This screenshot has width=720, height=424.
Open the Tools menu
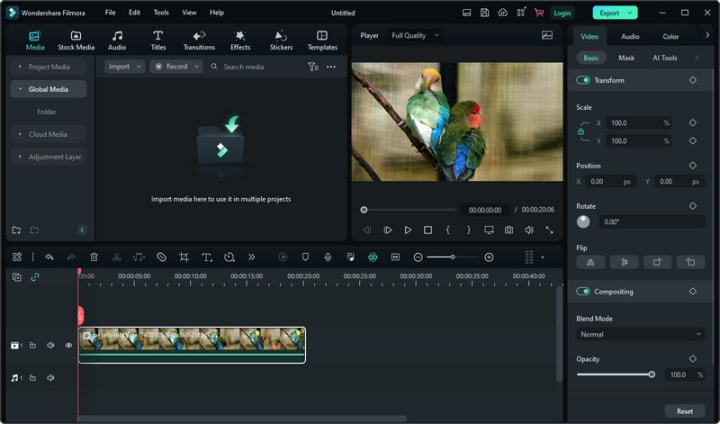(161, 13)
